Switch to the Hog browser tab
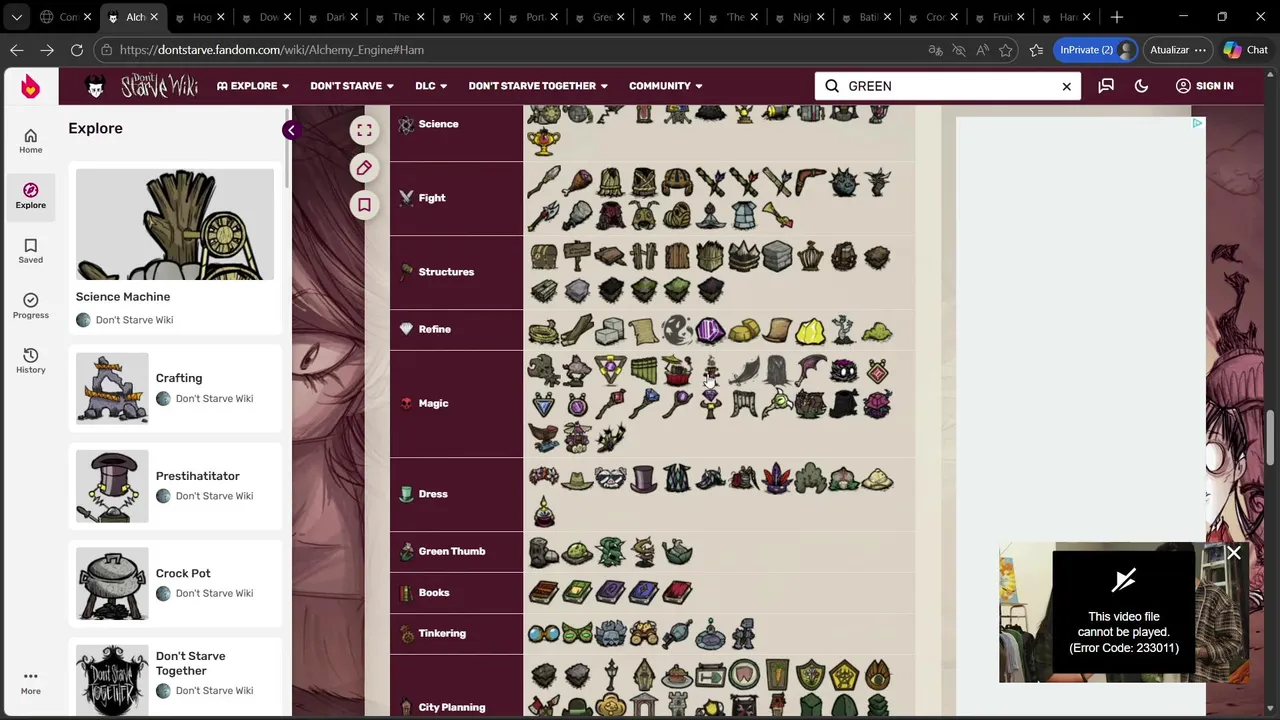The width and height of the screenshot is (1280, 720). 201,17
